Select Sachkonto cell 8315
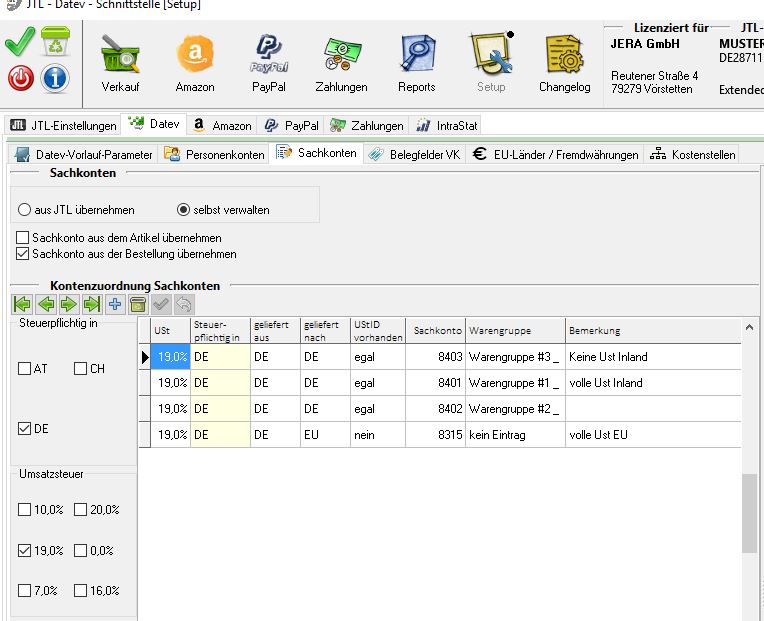 (436, 435)
